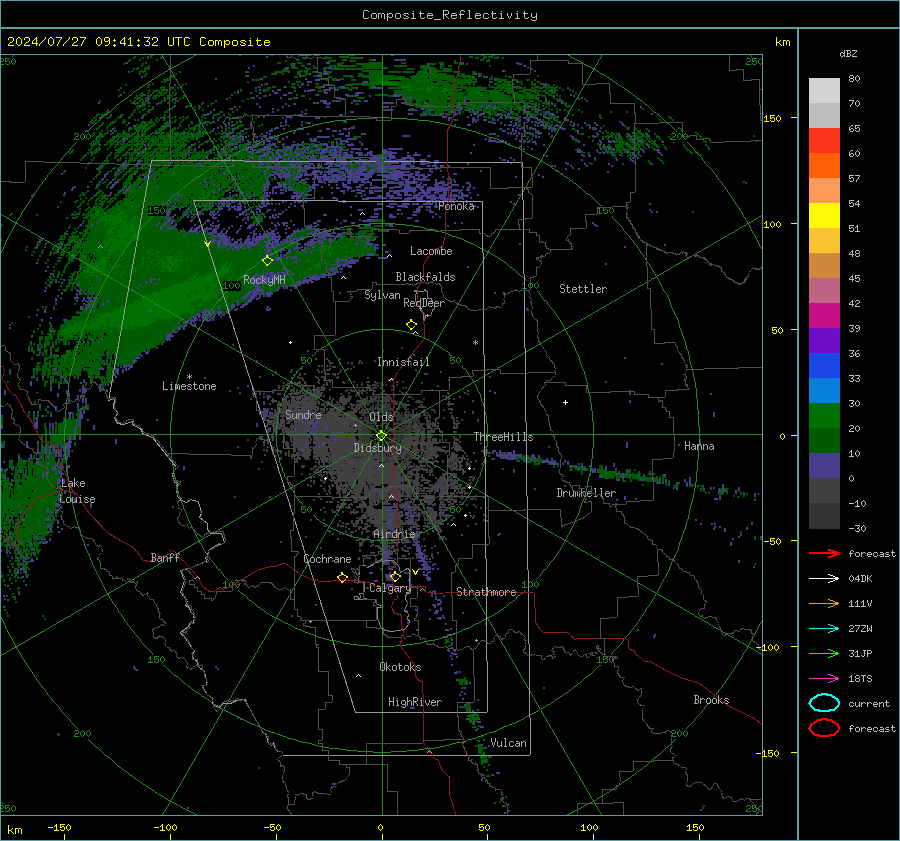Click the Composite_Reflectivity title text
Image resolution: width=900 pixels, height=841 pixels.
(450, 15)
